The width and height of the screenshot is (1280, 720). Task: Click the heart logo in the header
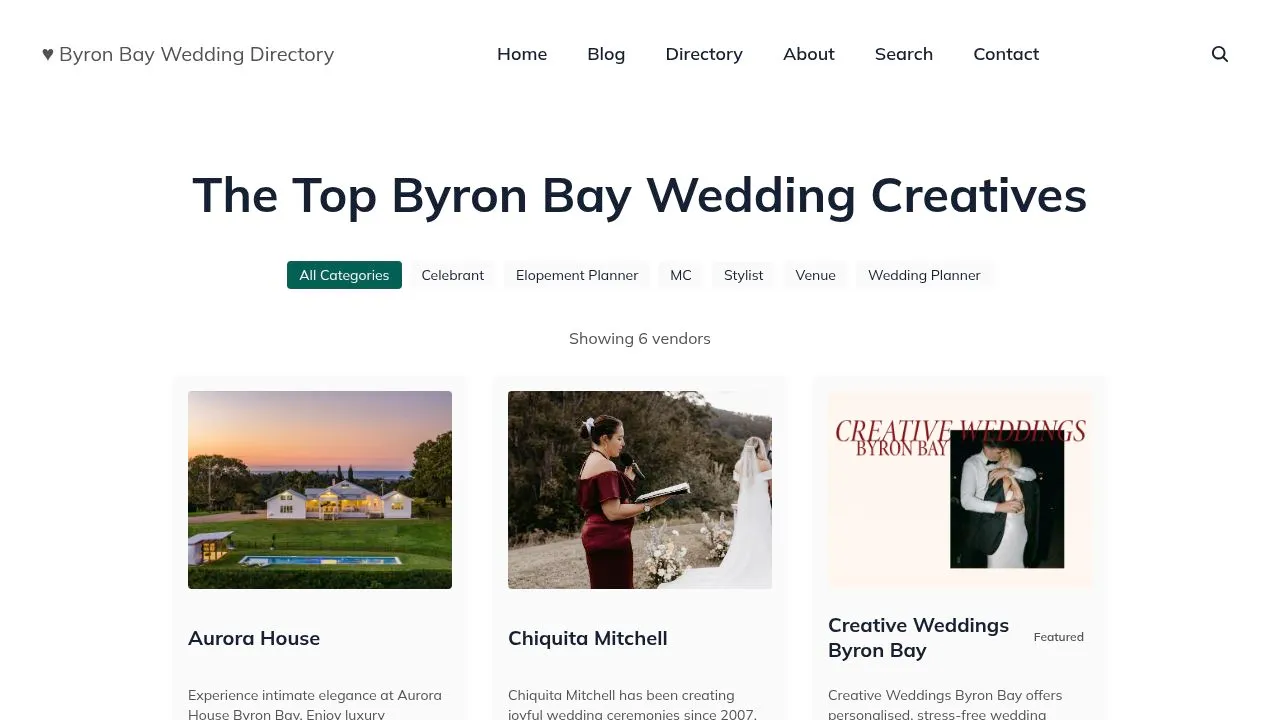coord(48,54)
